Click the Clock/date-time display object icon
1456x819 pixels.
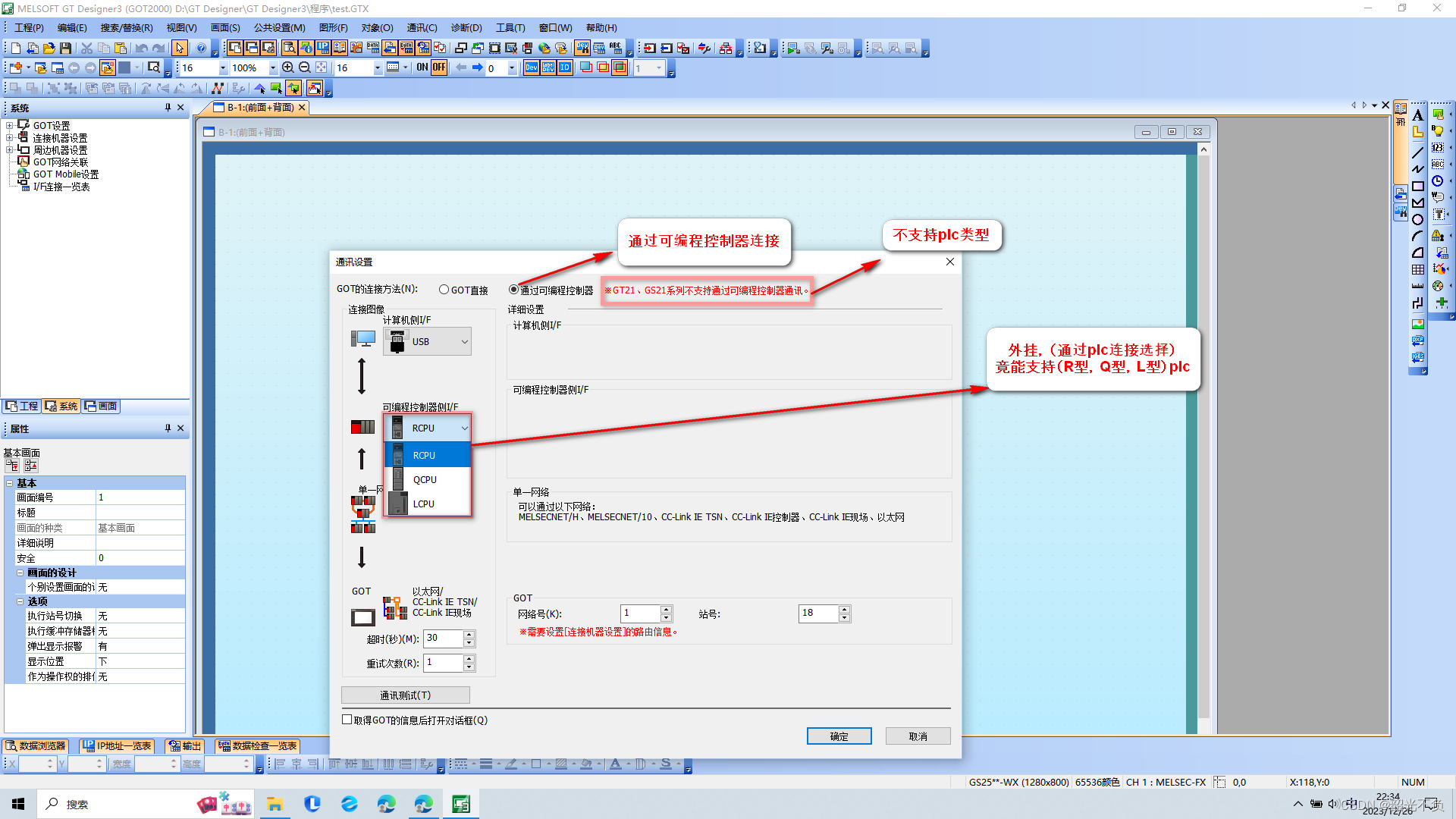[1438, 181]
